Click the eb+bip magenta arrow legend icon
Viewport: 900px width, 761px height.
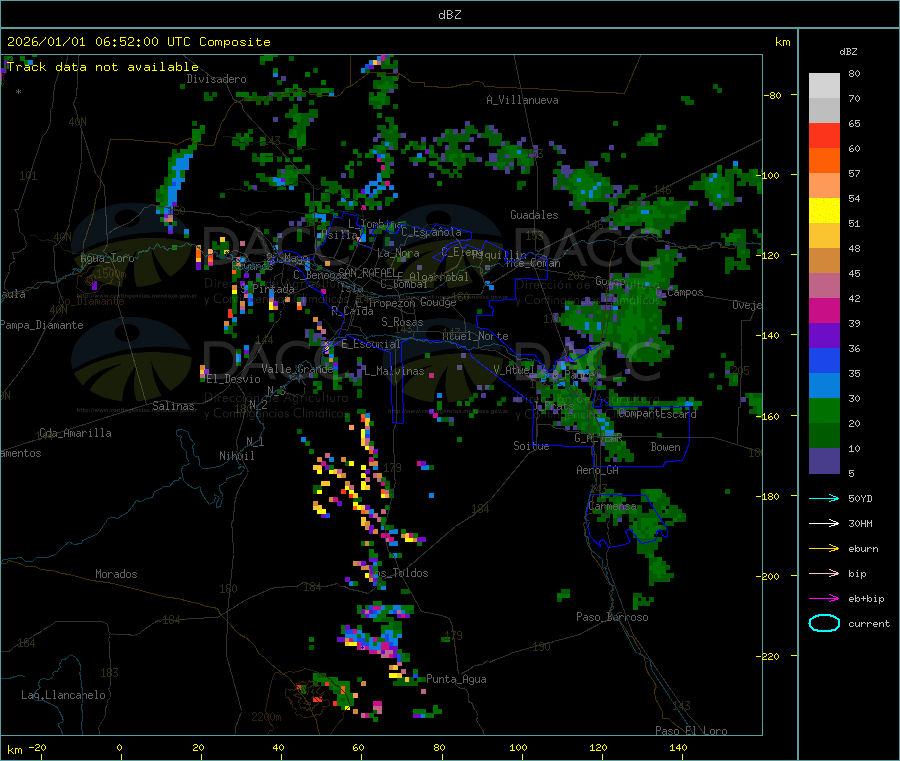pos(824,598)
